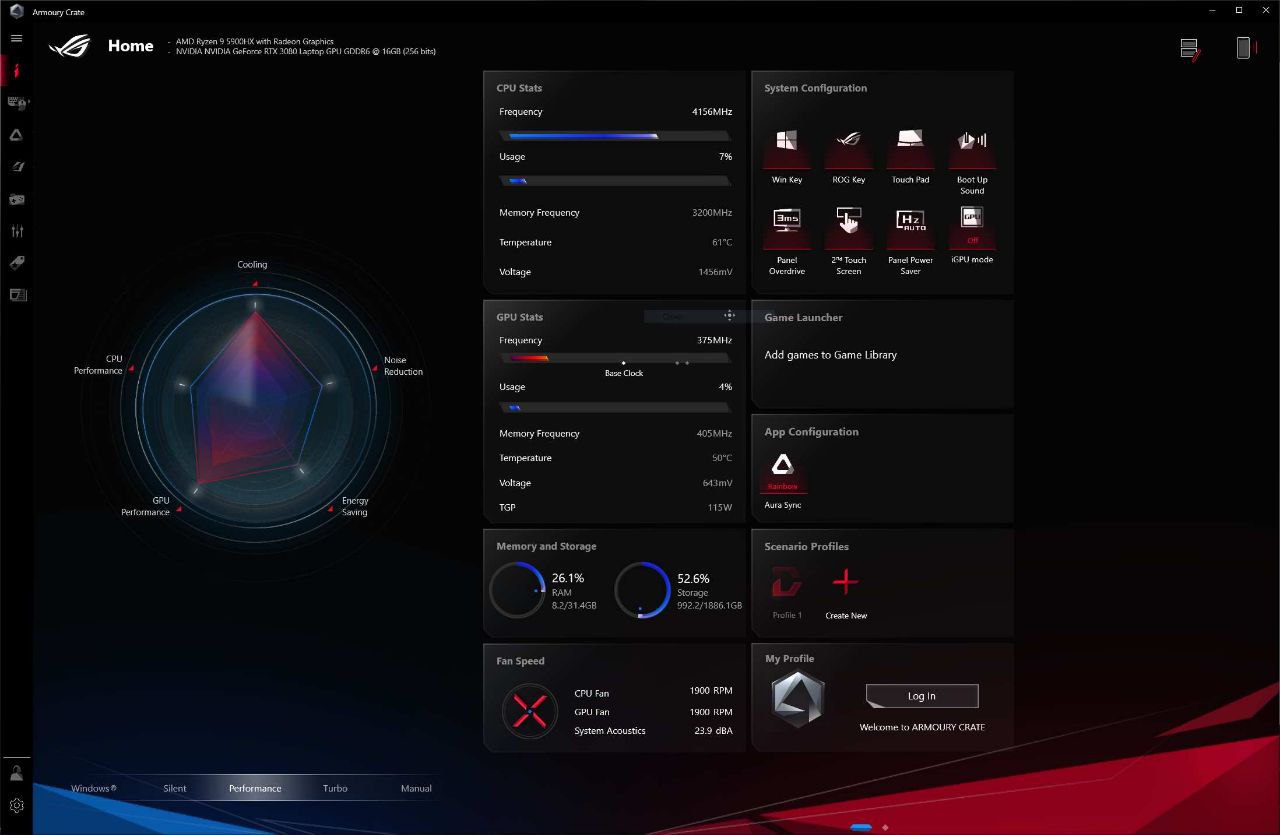Toggle Panel Overdrive setting
This screenshot has height=835, width=1280.
tap(787, 228)
